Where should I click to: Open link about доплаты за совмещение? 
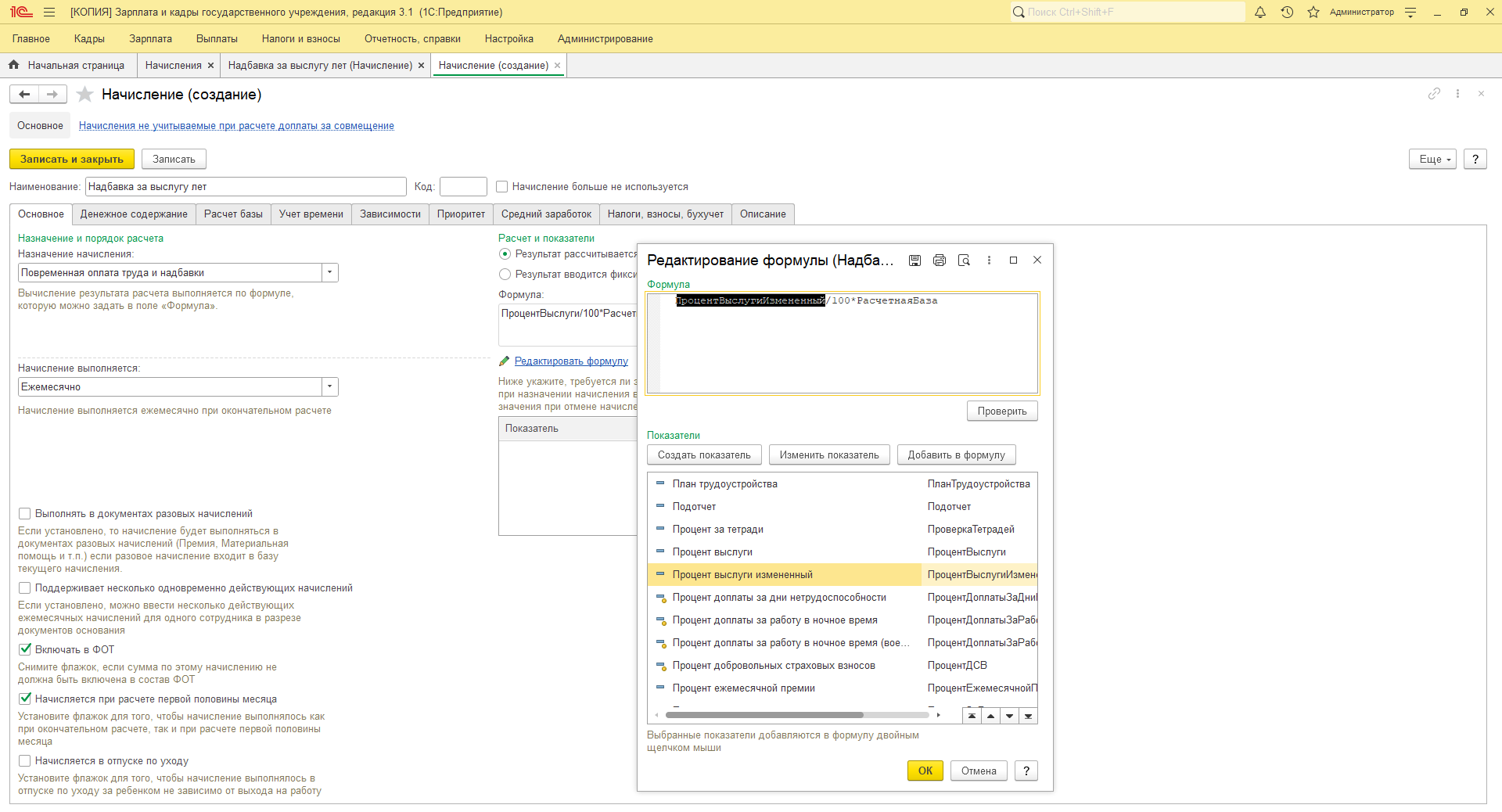(236, 126)
